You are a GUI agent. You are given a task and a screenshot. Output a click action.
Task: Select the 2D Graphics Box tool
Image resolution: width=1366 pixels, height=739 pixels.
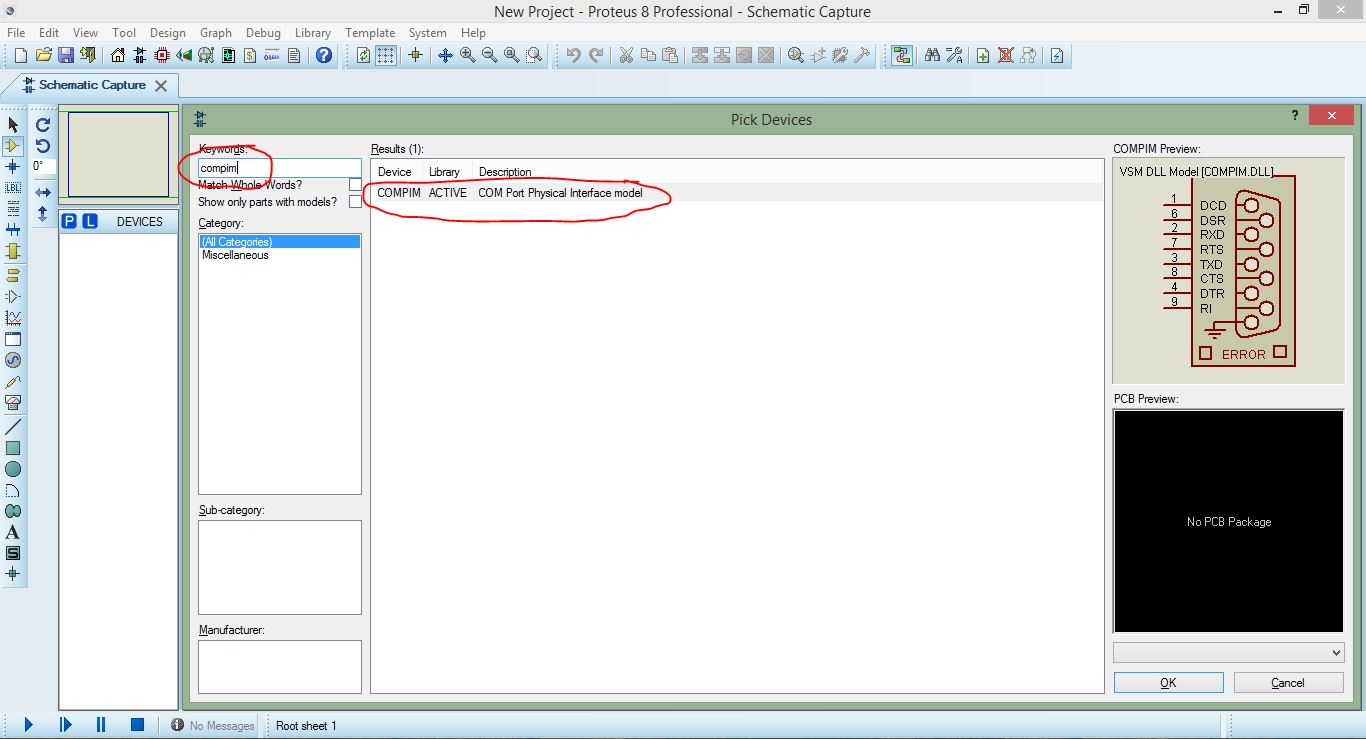pos(13,448)
